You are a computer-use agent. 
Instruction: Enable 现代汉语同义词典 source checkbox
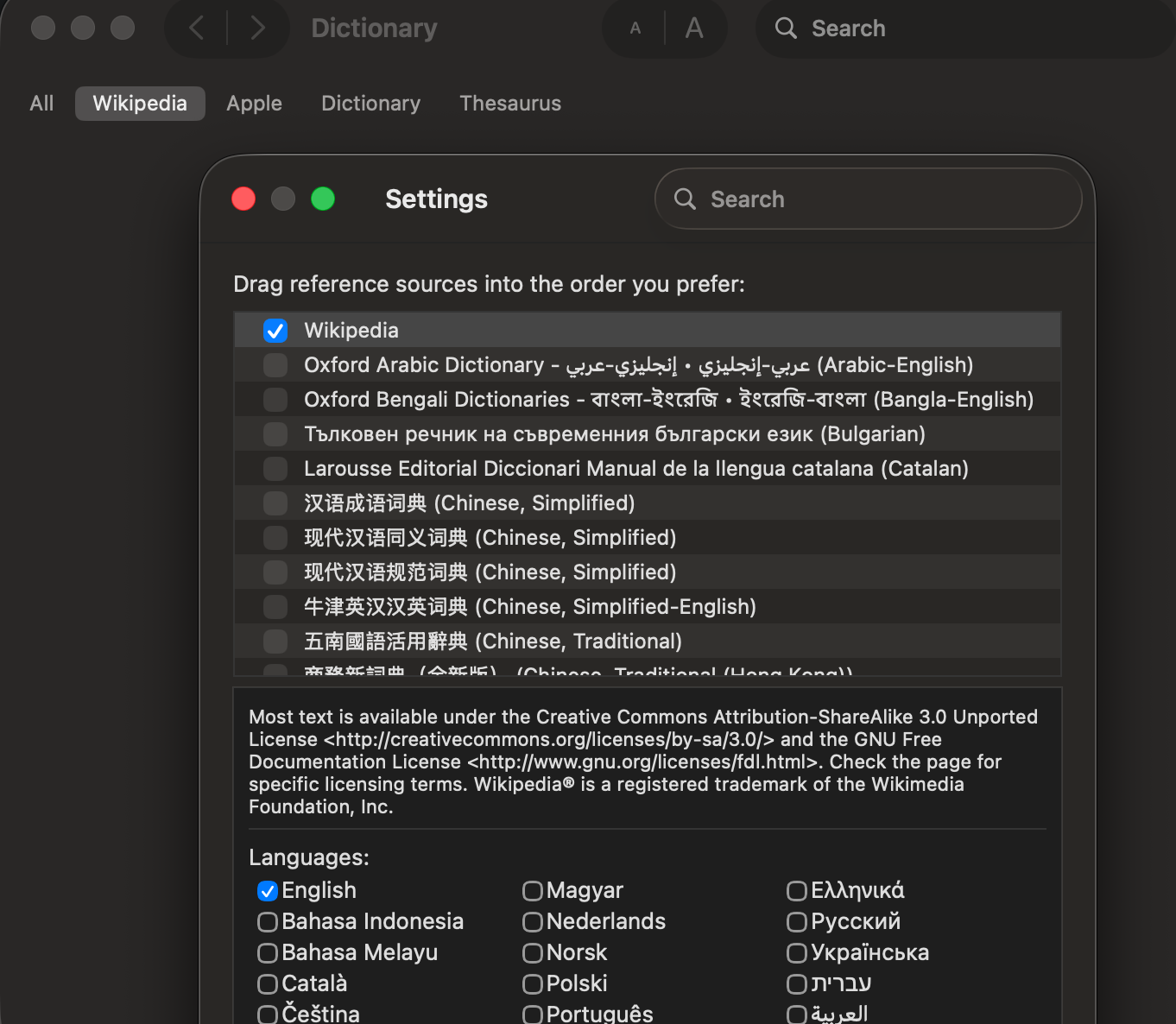pyautogui.click(x=275, y=538)
